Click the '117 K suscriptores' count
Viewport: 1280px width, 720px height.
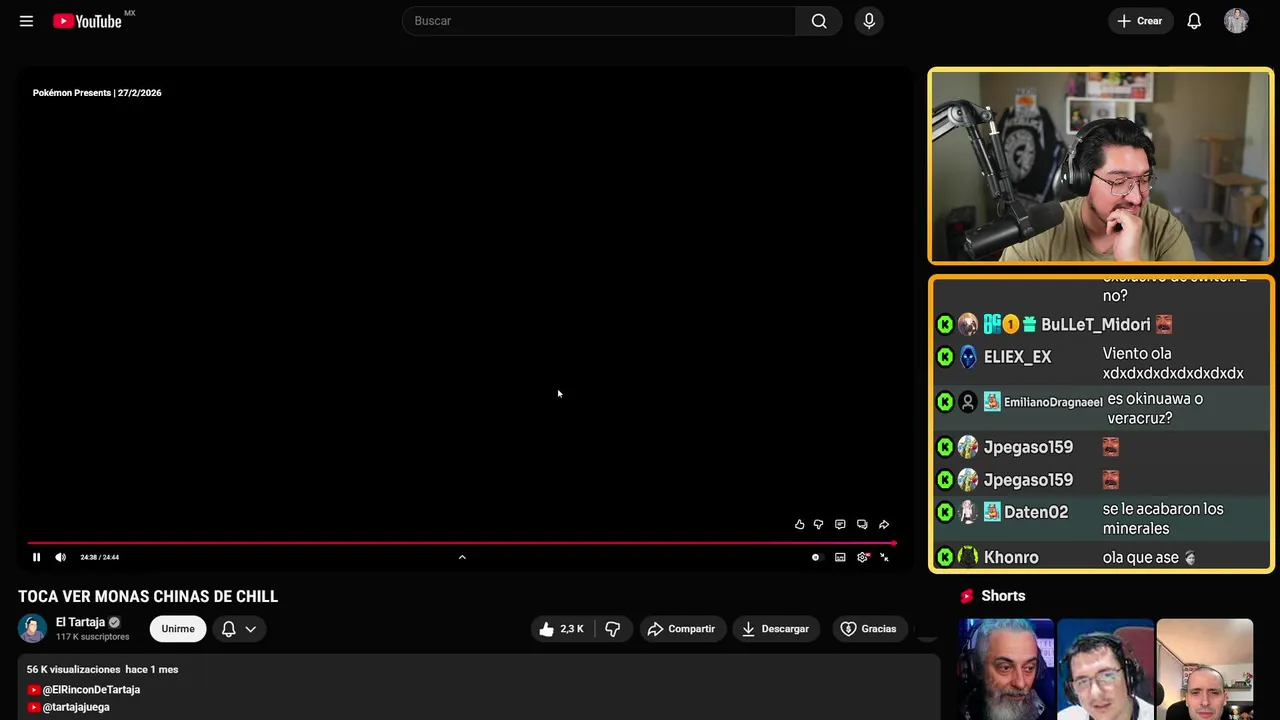pos(93,637)
